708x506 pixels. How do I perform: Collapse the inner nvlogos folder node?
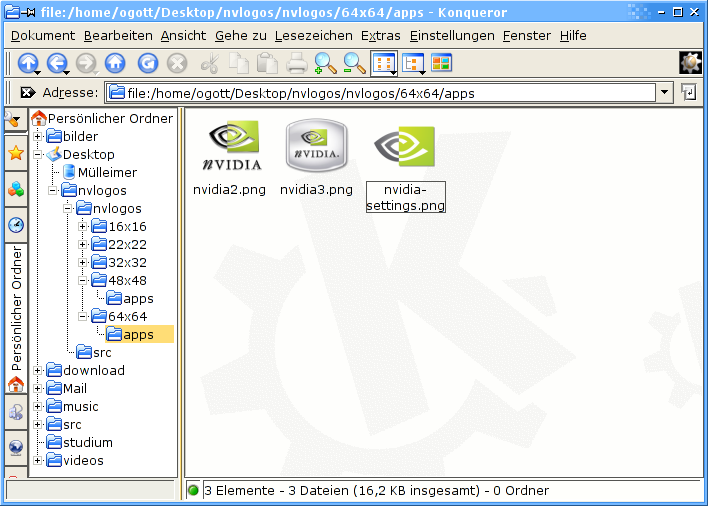click(x=68, y=208)
